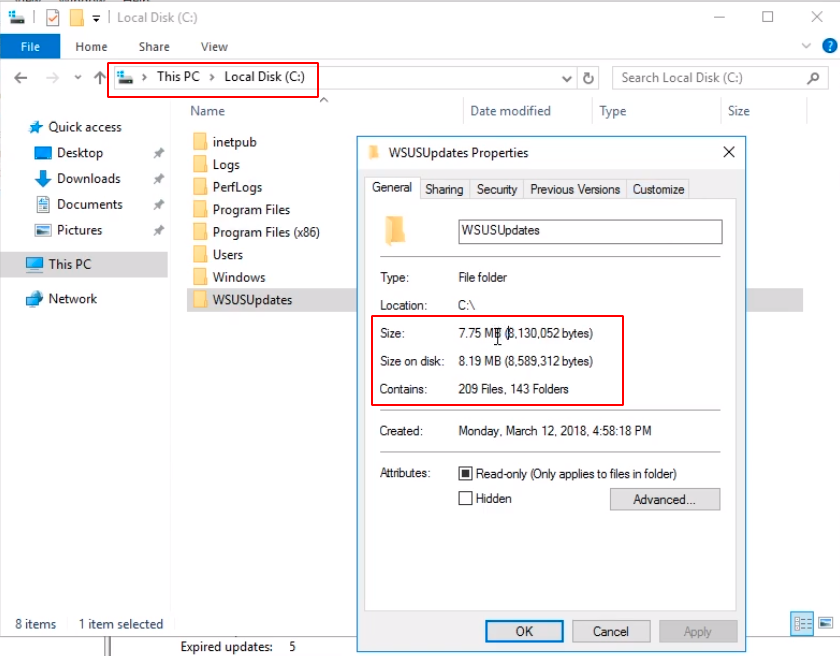Image resolution: width=840 pixels, height=656 pixels.
Task: Open Documents in the navigation pane
Action: 89,204
